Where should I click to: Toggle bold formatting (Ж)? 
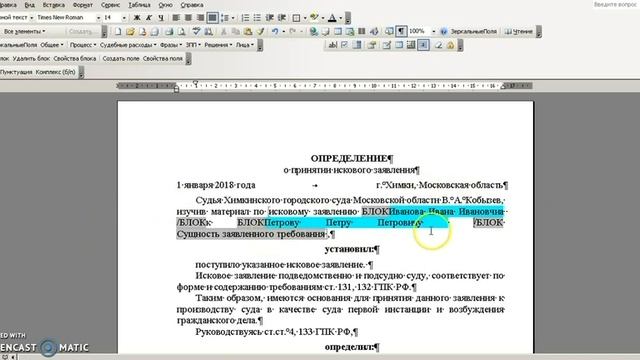[137, 18]
